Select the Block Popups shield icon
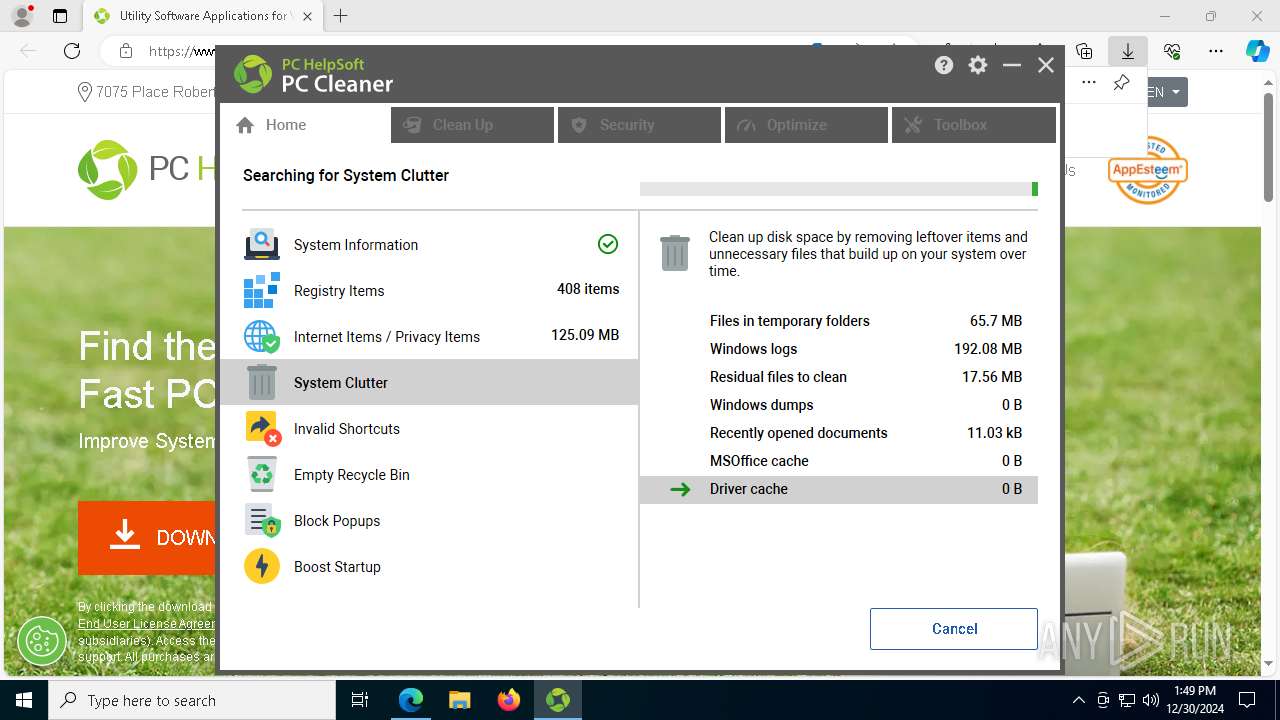The height and width of the screenshot is (720, 1280). point(262,520)
